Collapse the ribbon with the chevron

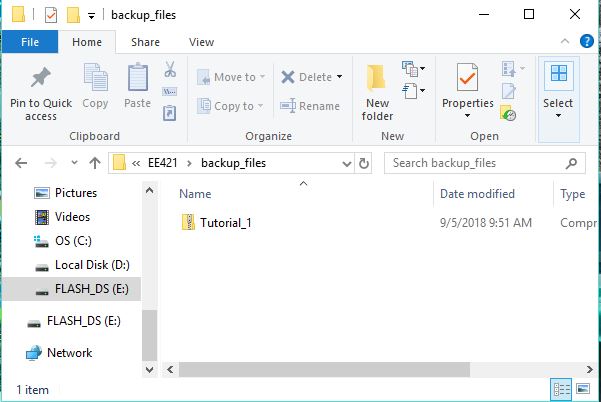pos(565,41)
